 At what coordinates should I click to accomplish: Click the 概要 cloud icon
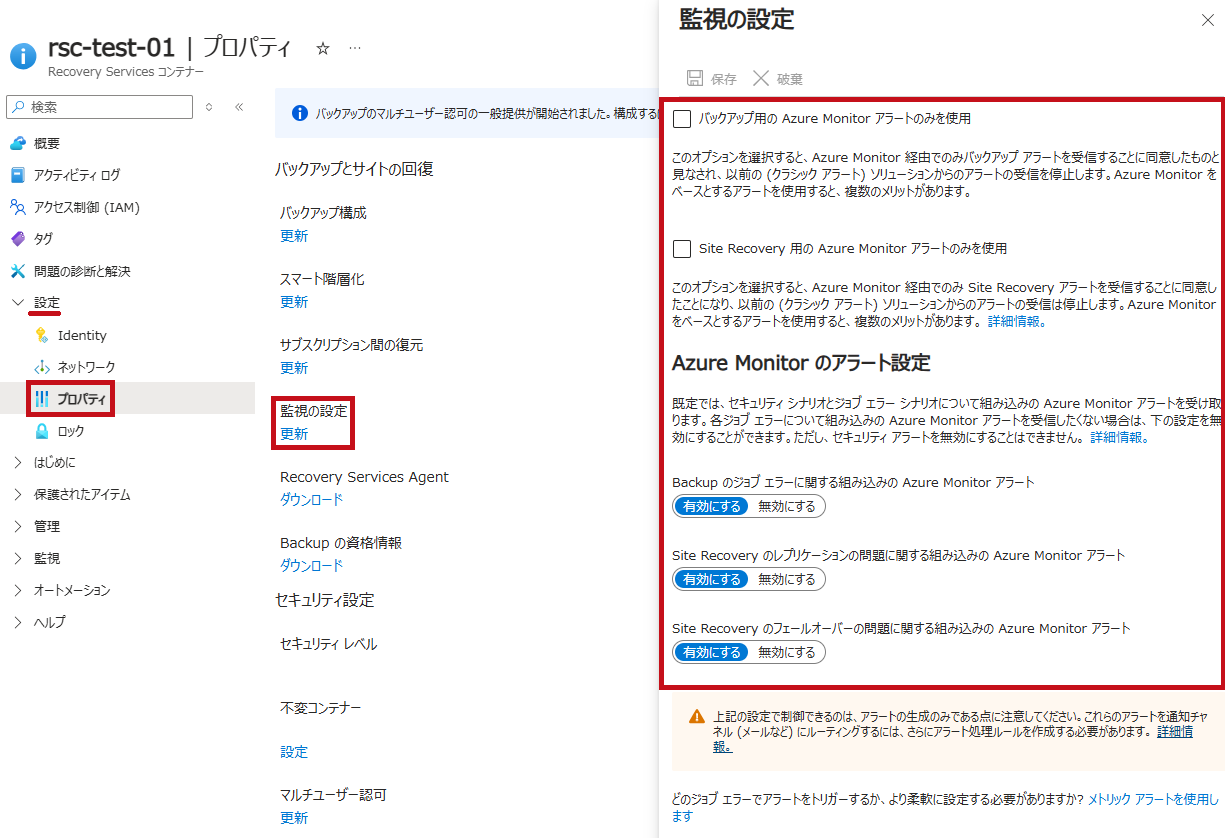17,143
